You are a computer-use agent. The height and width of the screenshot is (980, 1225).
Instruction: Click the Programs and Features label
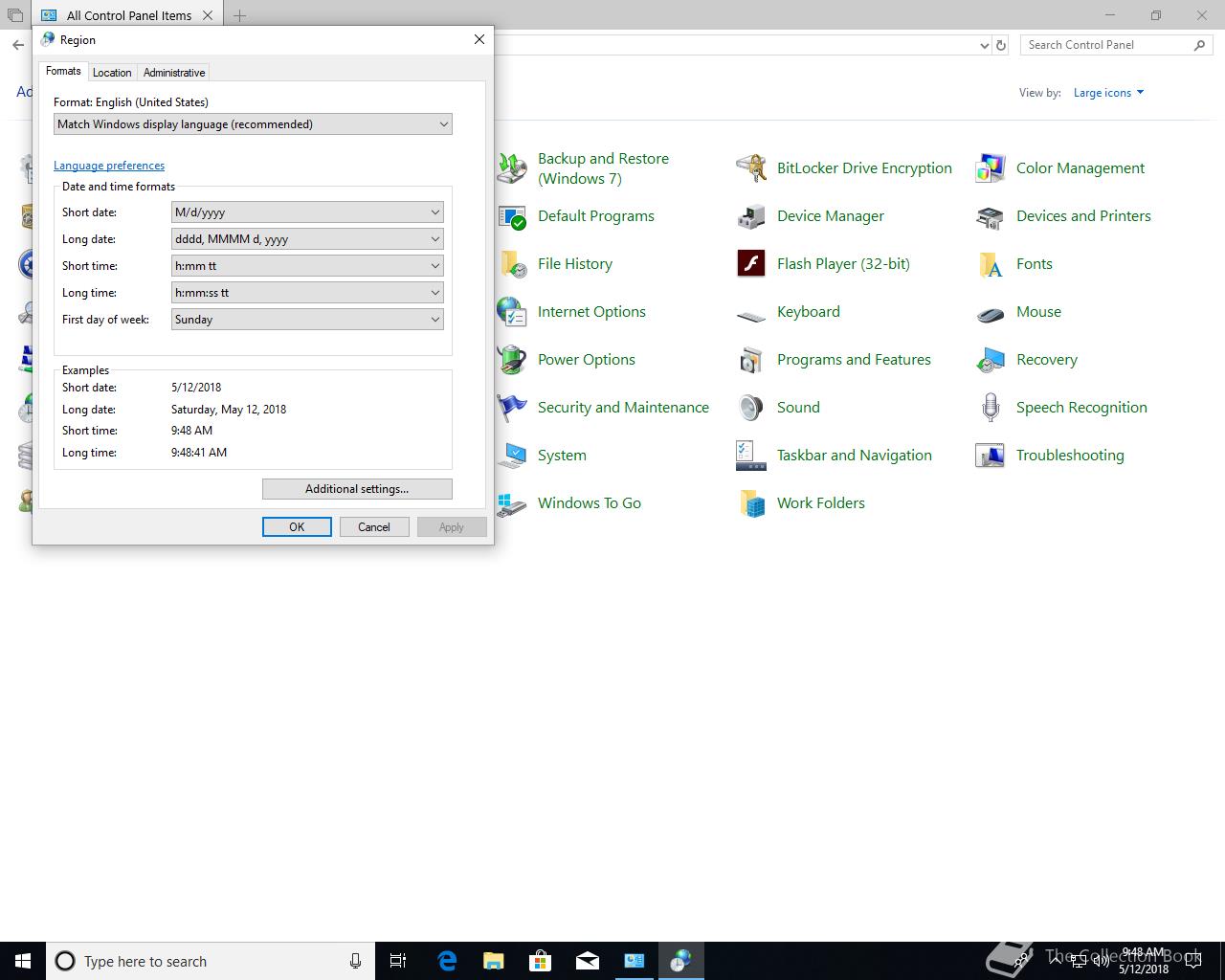click(x=854, y=360)
